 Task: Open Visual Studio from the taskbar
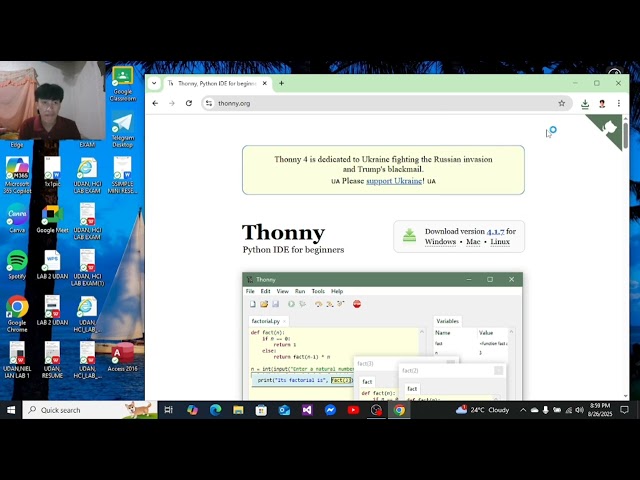pyautogui.click(x=307, y=410)
